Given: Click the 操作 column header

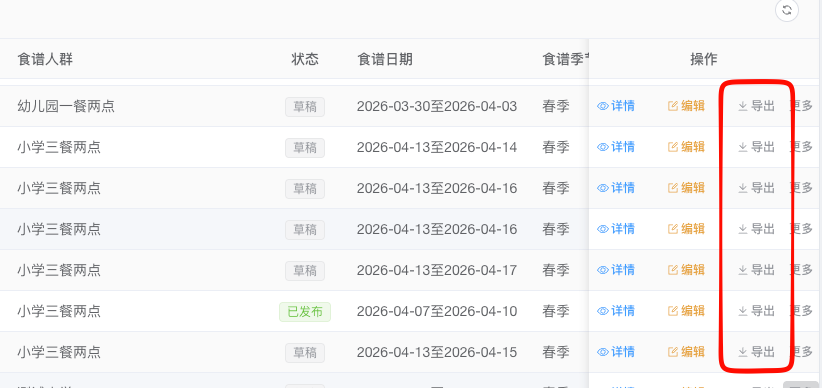Looking at the screenshot, I should tap(704, 59).
